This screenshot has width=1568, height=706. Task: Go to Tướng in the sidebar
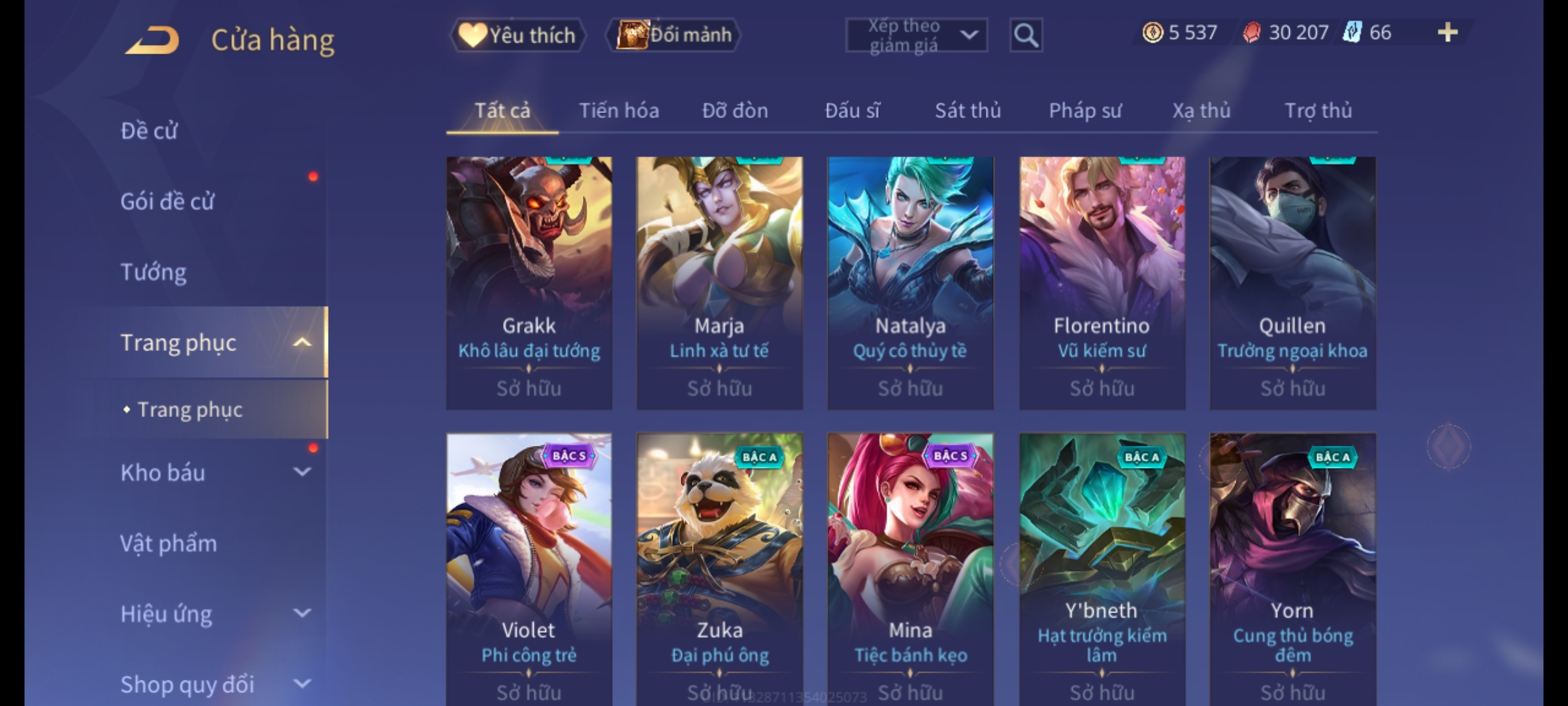point(154,272)
